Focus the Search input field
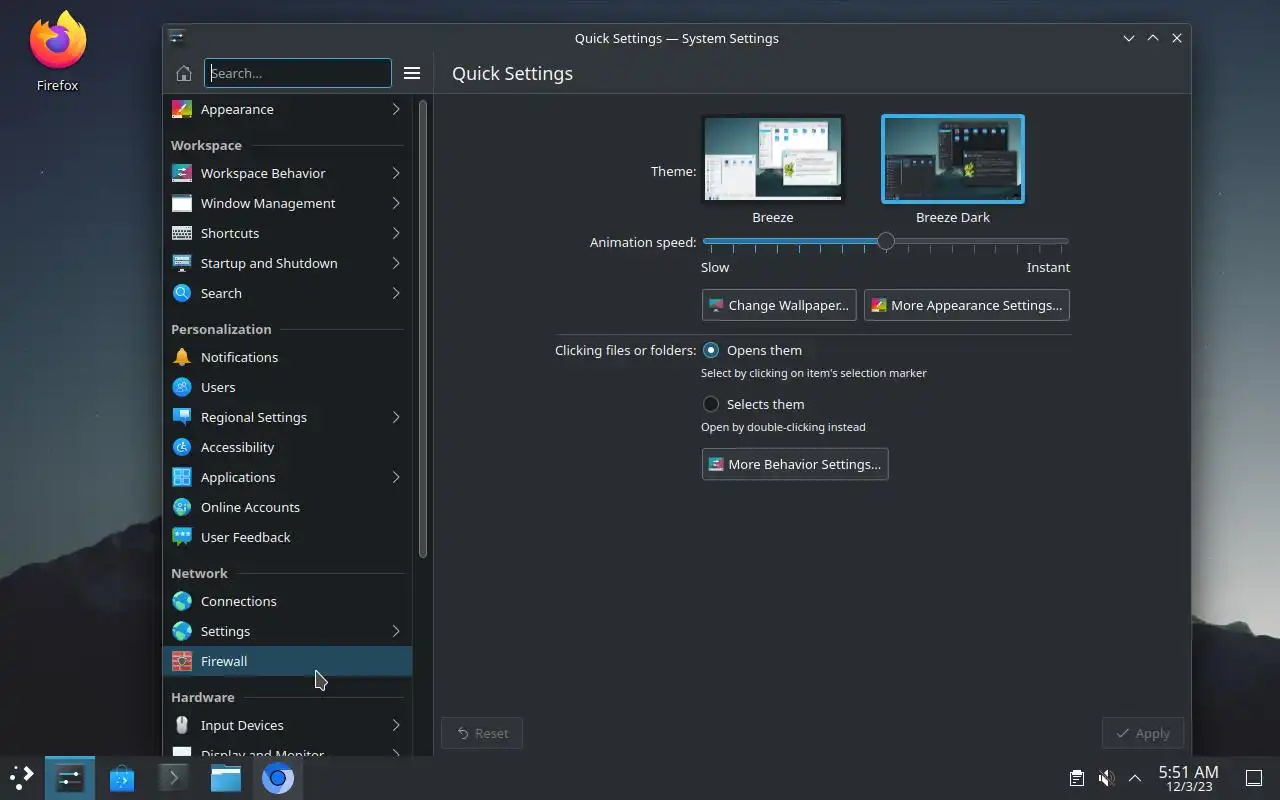Viewport: 1280px width, 800px height. point(298,73)
